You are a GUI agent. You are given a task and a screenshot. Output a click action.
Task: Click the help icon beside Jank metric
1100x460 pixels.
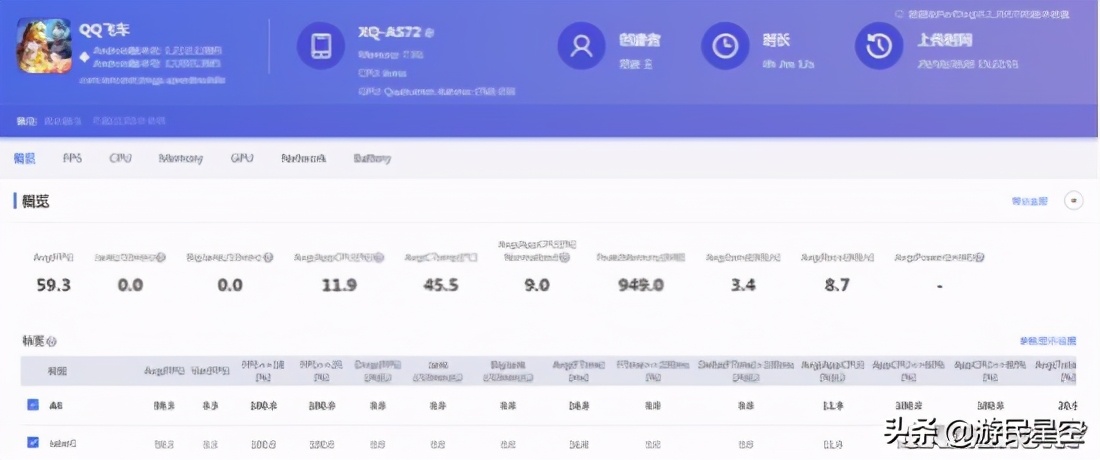point(161,258)
